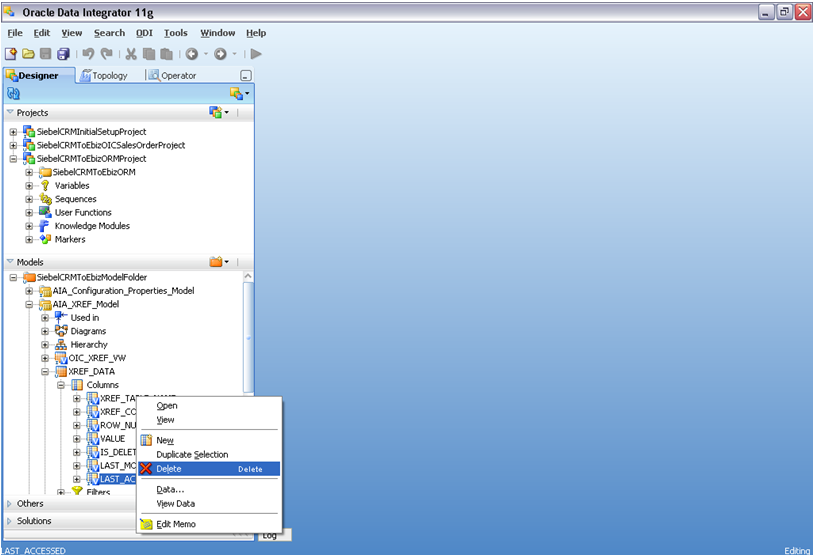The height and width of the screenshot is (555, 815).
Task: Click the Cut scissors icon
Action: [x=131, y=54]
